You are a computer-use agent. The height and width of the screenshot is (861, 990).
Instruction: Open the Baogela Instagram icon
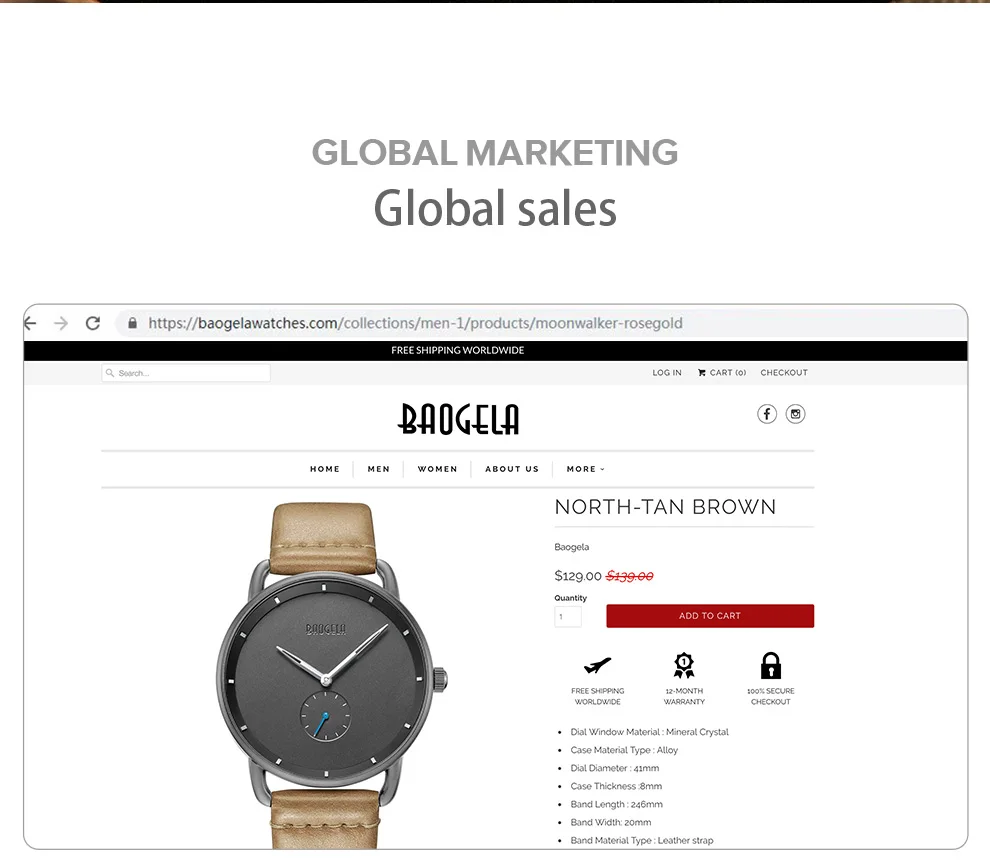coord(796,414)
